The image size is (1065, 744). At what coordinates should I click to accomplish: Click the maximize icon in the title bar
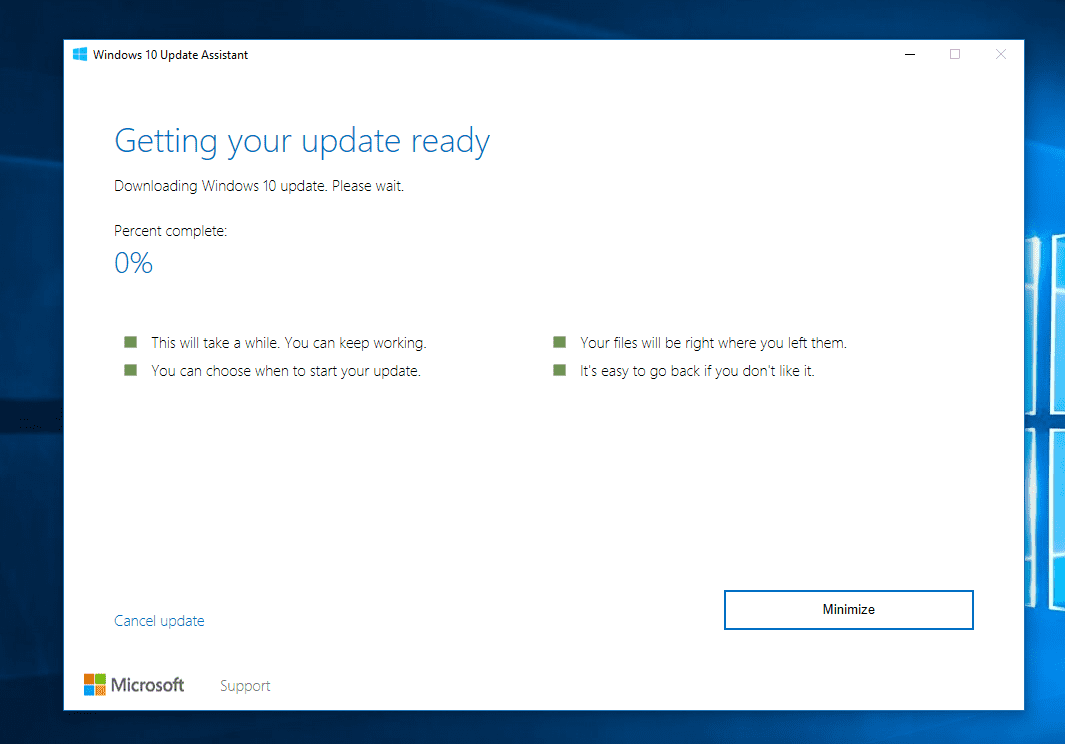[x=955, y=55]
